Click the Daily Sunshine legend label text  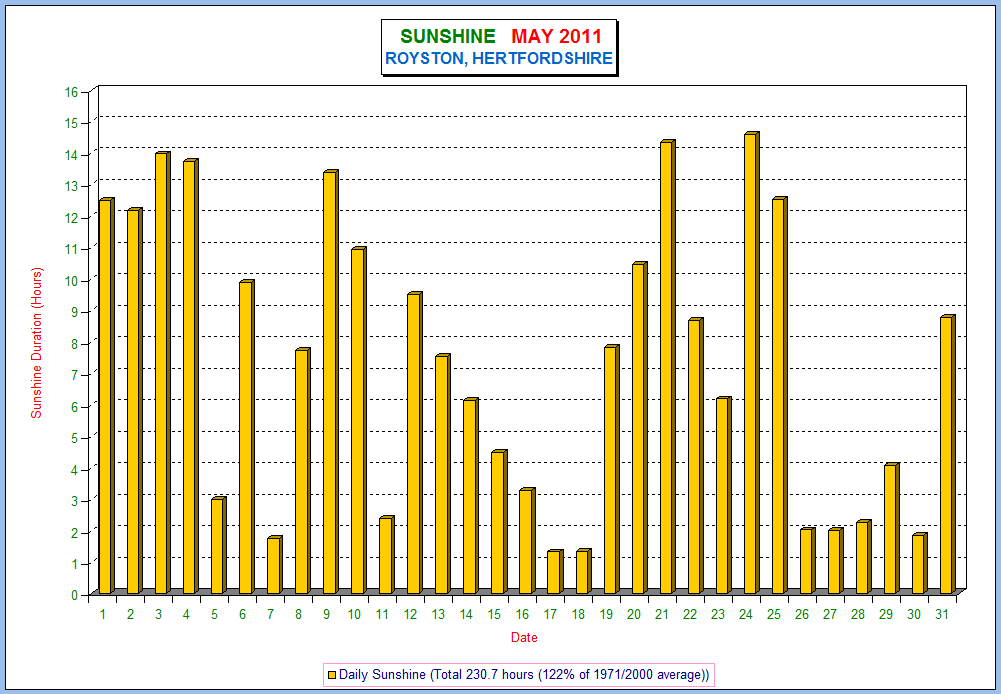click(524, 675)
